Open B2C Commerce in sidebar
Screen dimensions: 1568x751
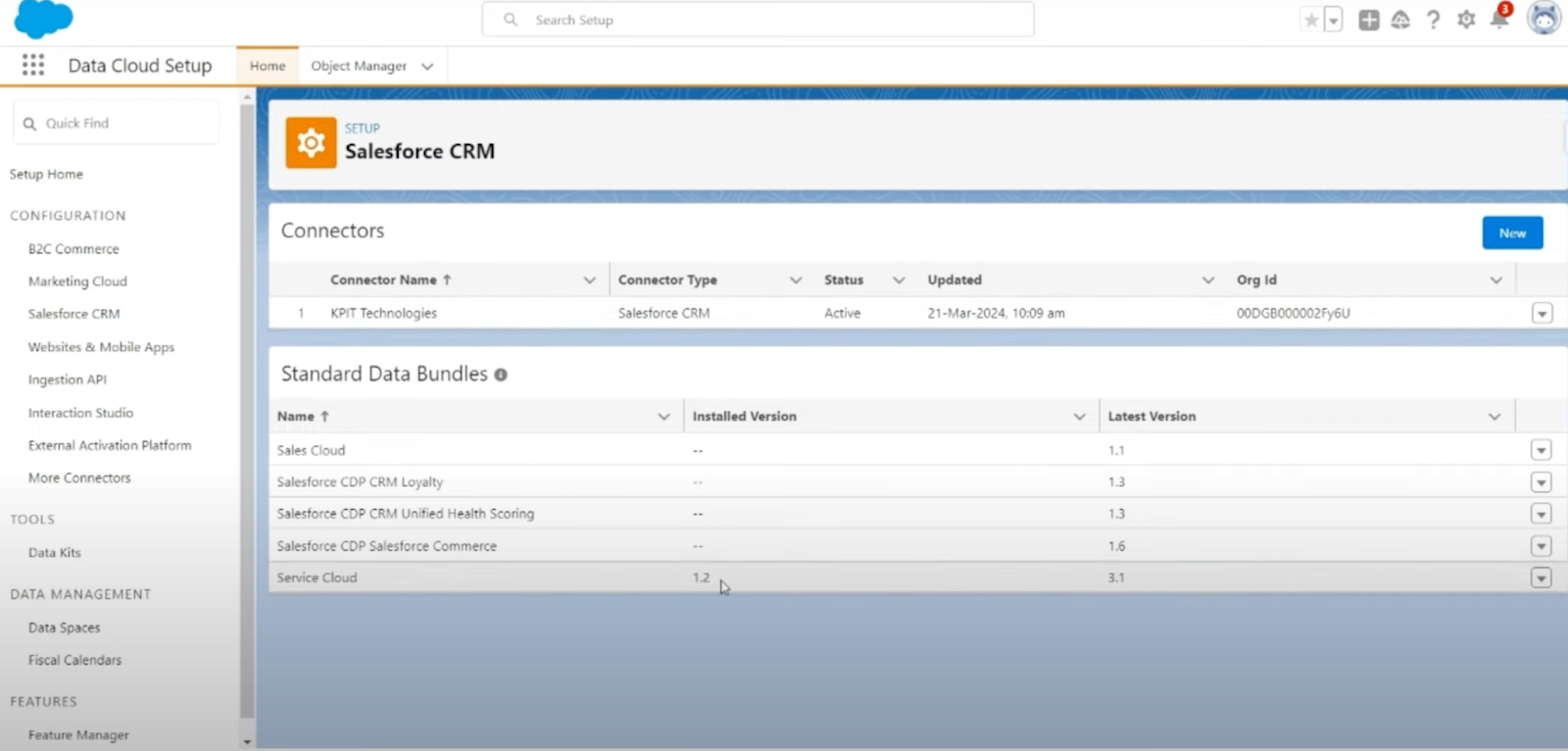coord(73,249)
